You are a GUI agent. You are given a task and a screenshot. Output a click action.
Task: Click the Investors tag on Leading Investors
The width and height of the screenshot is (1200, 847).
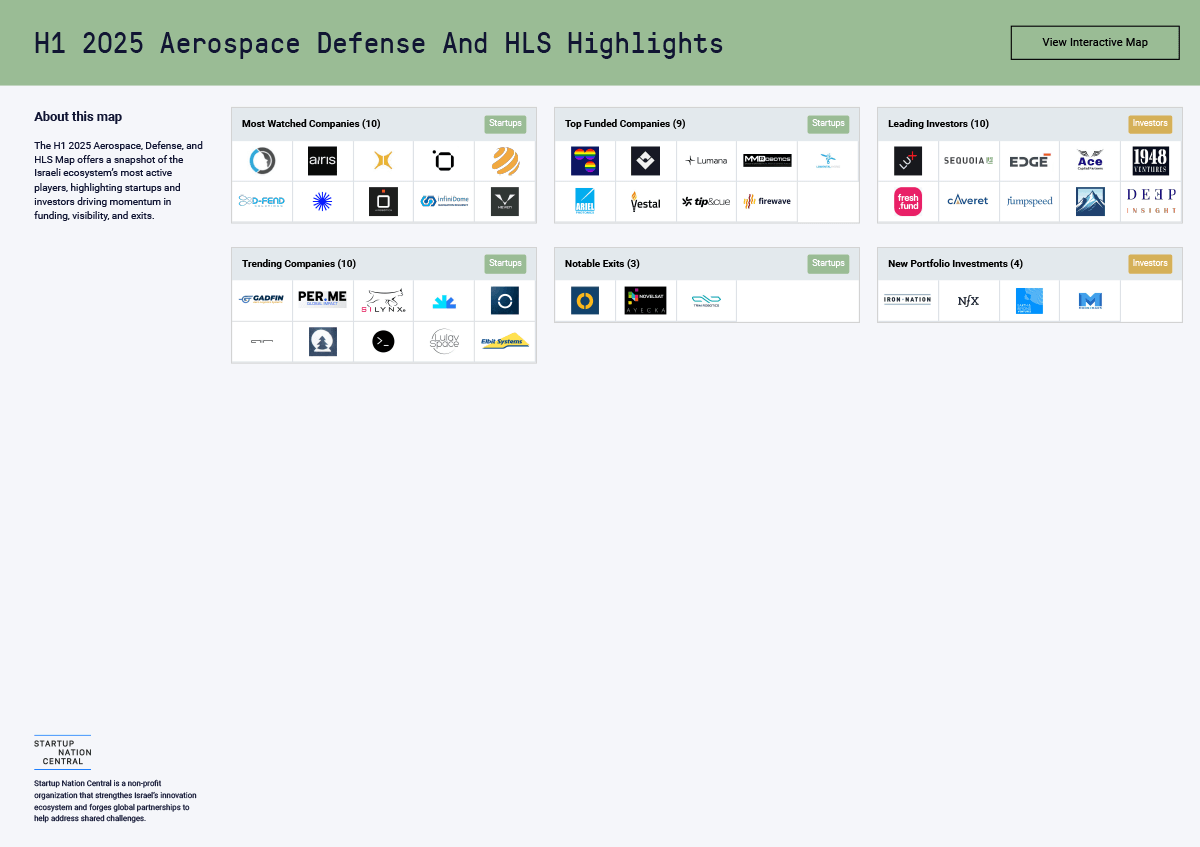click(1150, 124)
